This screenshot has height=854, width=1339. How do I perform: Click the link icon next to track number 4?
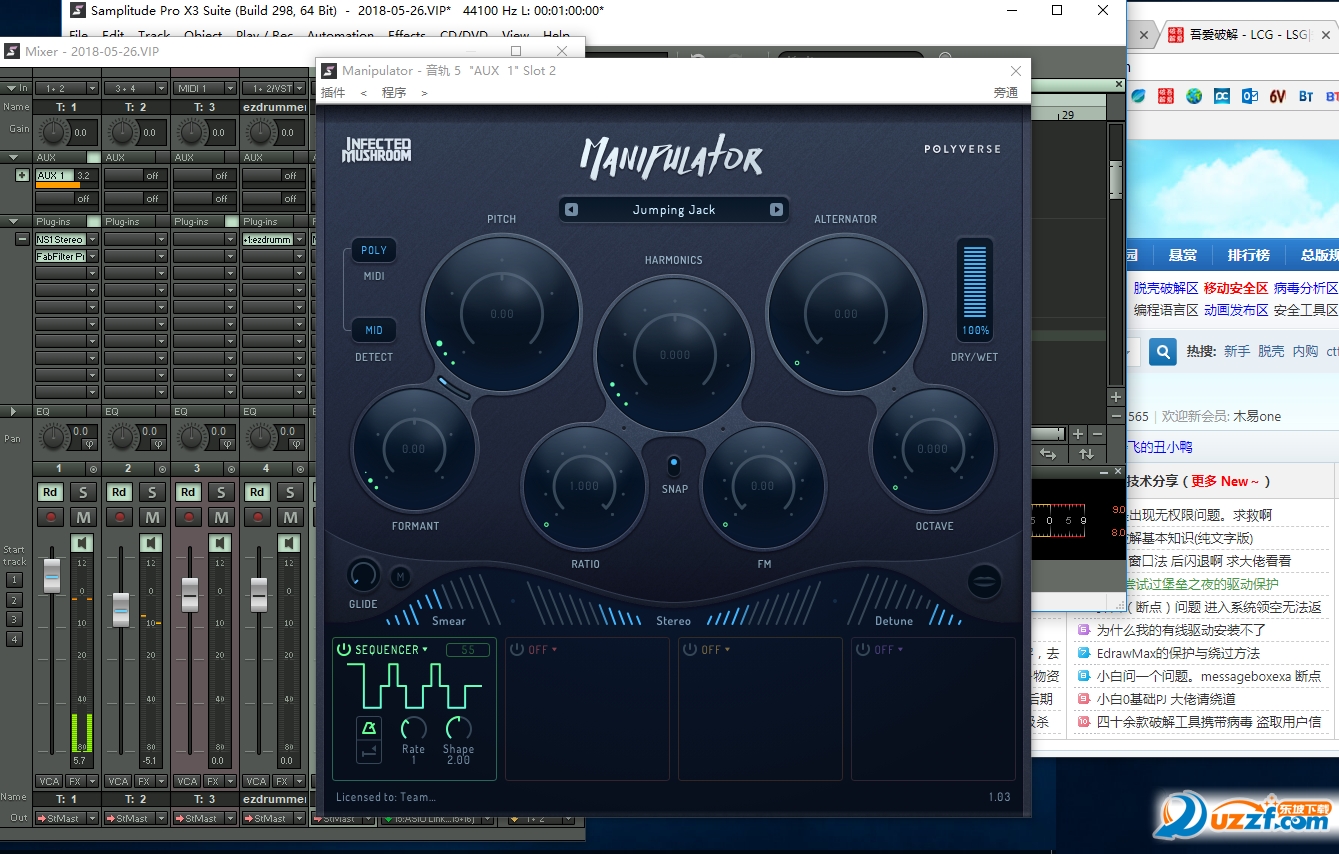(x=300, y=468)
